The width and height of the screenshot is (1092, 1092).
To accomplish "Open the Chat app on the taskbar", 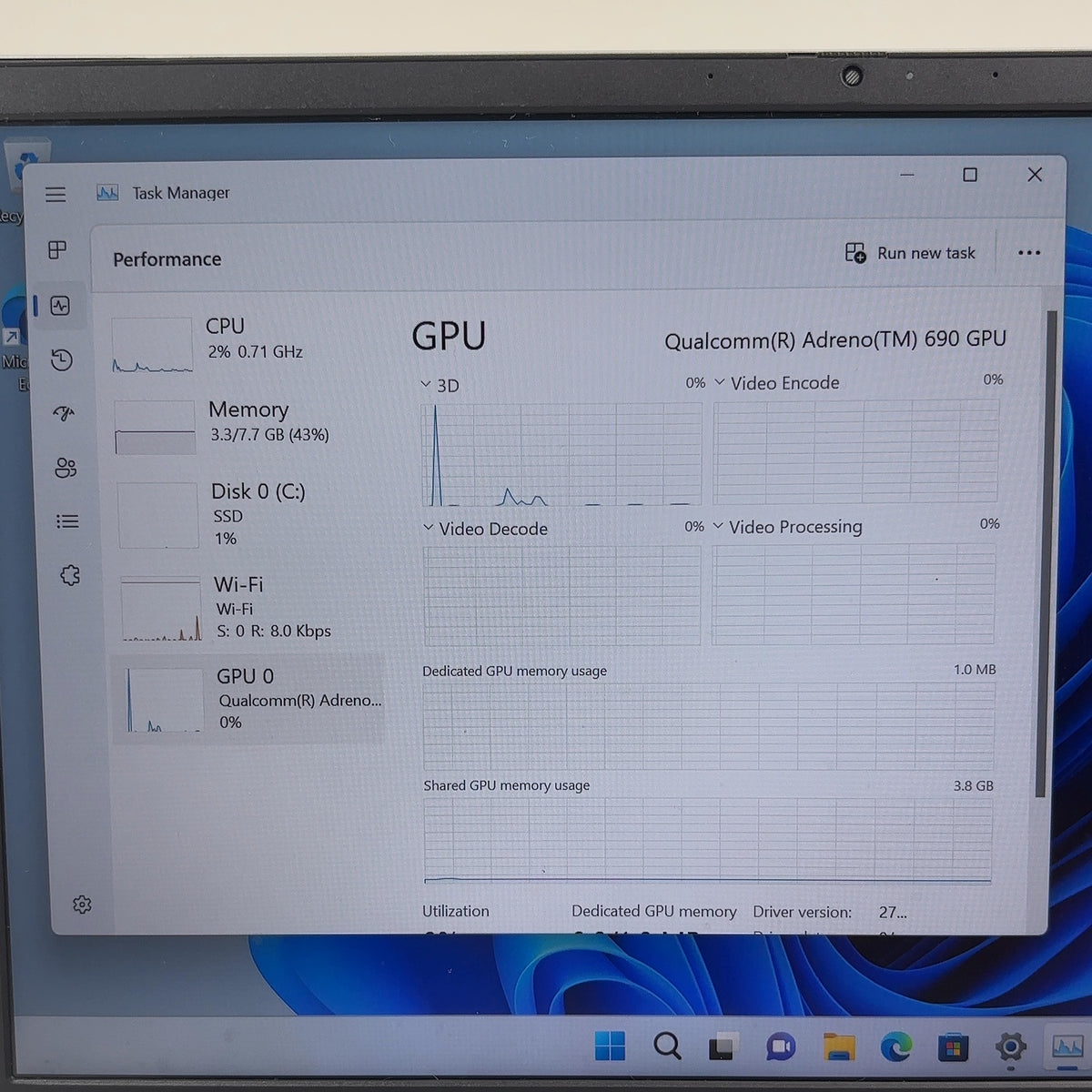I will click(x=781, y=1047).
